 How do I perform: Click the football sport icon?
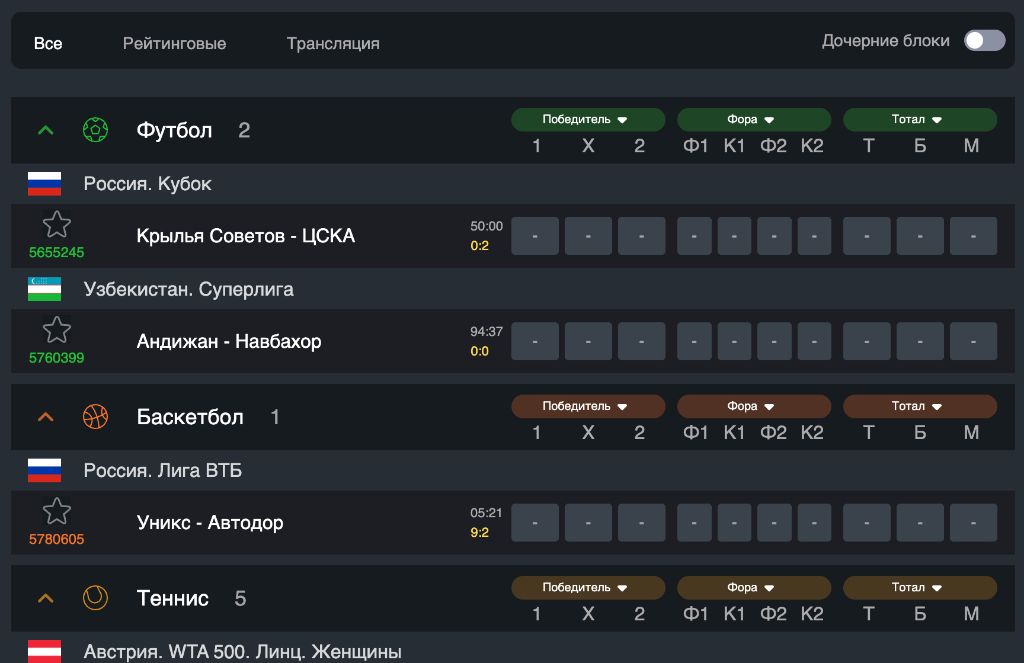click(95, 130)
